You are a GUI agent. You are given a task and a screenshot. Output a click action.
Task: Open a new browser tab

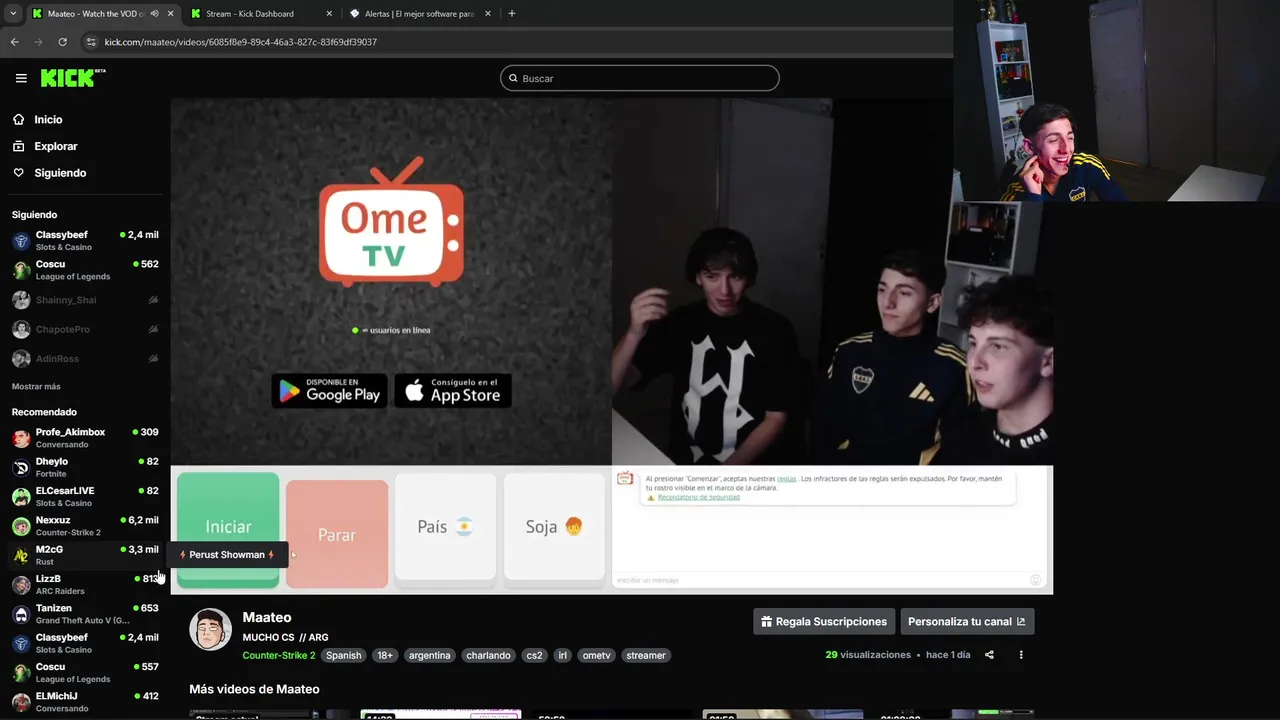(x=512, y=14)
